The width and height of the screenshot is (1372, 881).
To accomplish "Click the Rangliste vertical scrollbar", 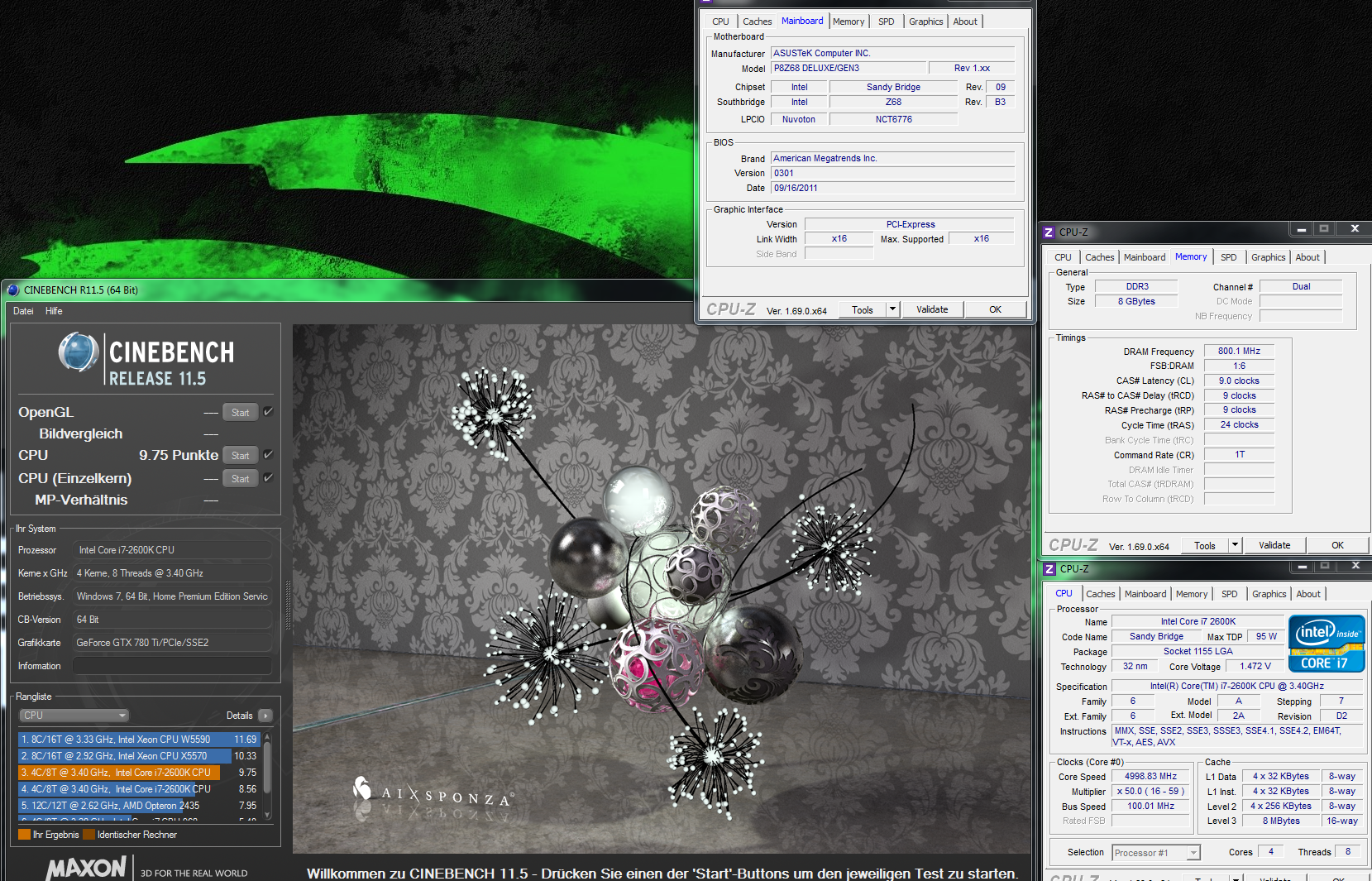I will (267, 776).
